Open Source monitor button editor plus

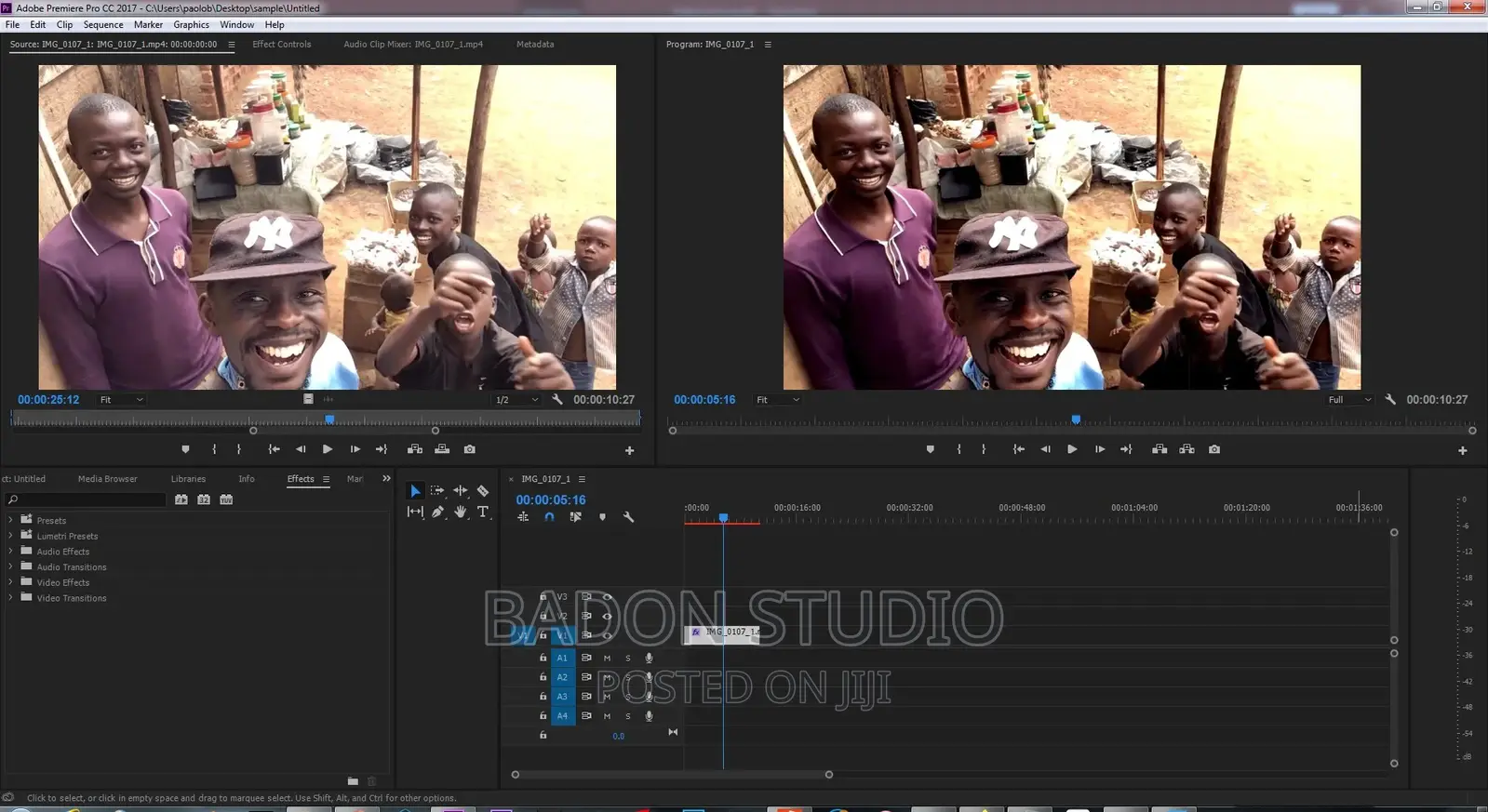coord(629,450)
